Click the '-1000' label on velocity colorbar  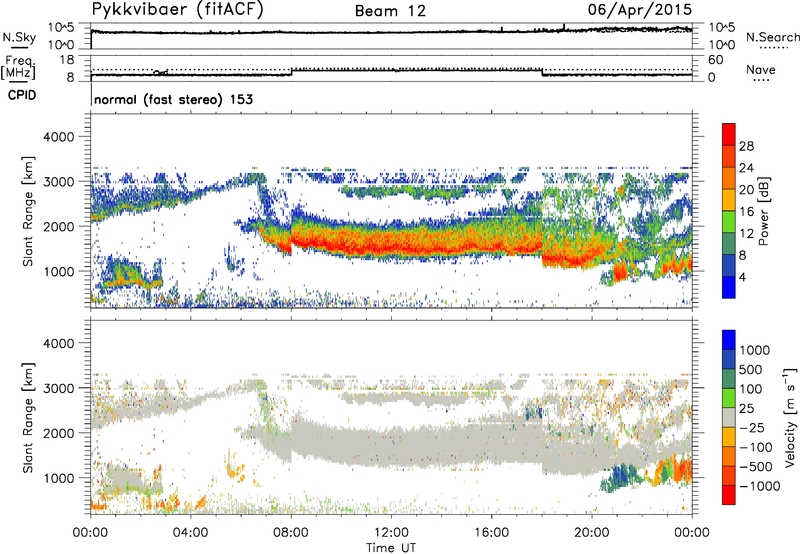pyautogui.click(x=760, y=486)
